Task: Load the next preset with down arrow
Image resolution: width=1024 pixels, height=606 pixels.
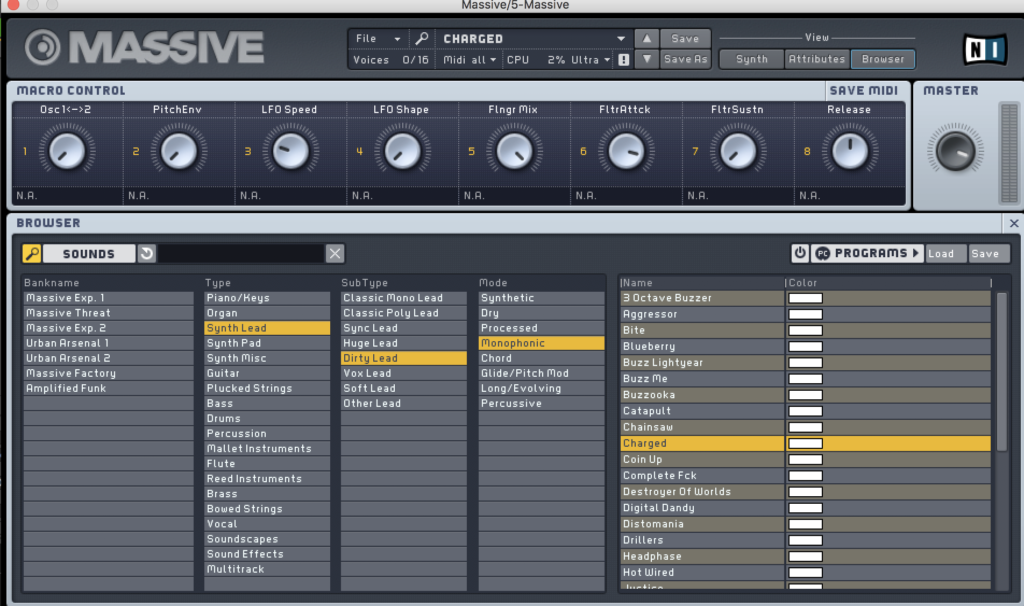Action: tap(647, 60)
